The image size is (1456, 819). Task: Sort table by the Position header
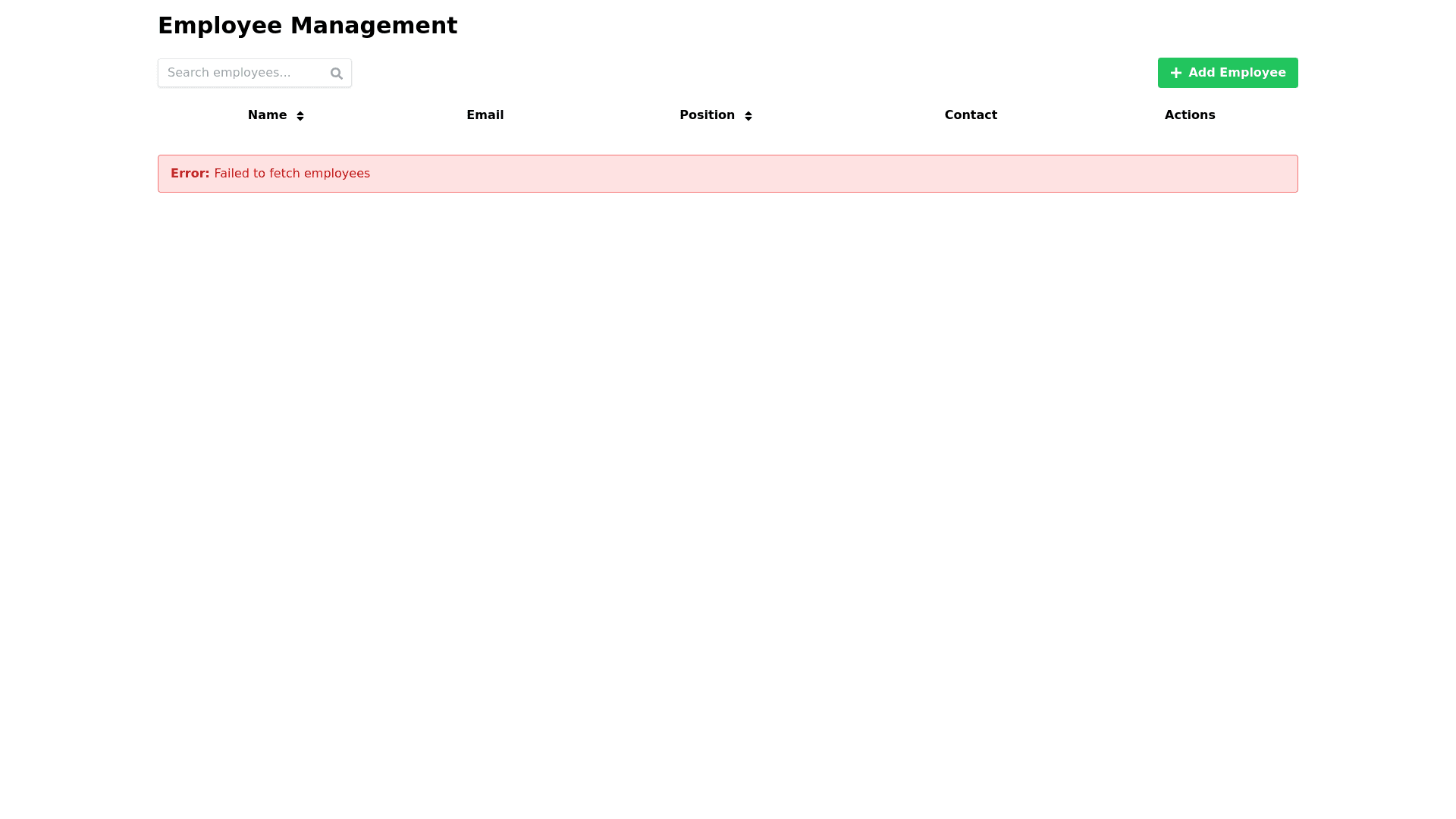(x=707, y=115)
